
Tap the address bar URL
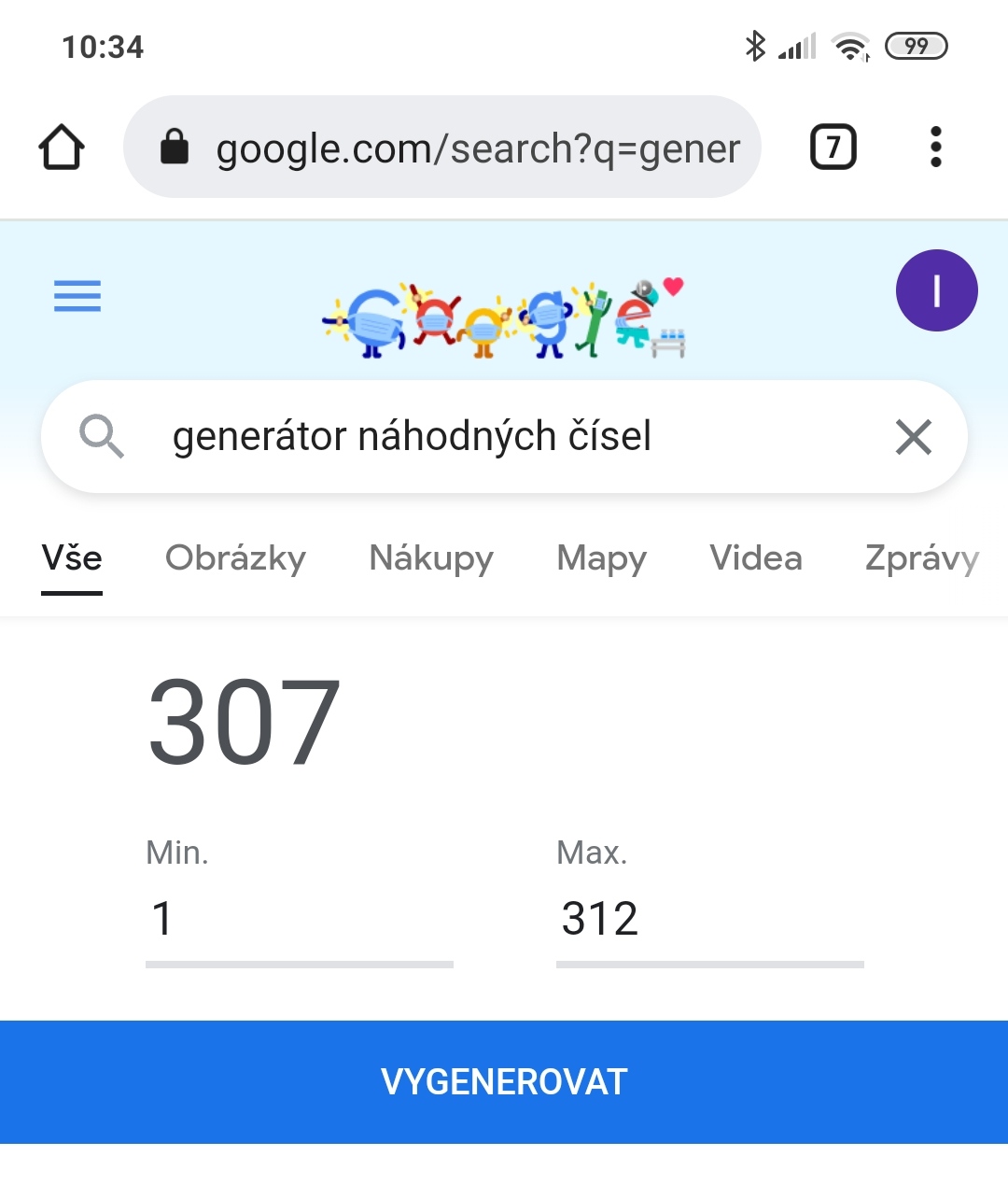[x=478, y=148]
